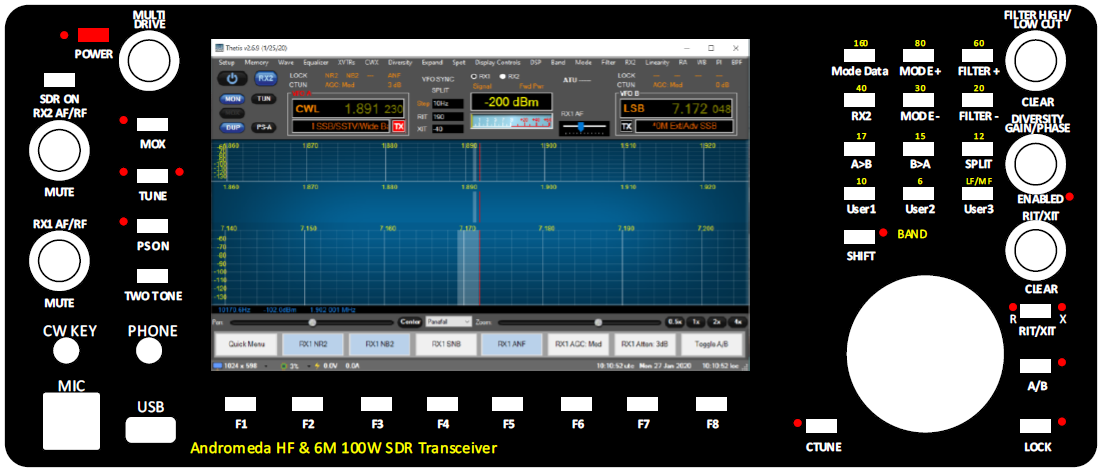This screenshot has height=473, width=1102.
Task: Toggle the PS-A PureSignal button
Action: pyautogui.click(x=264, y=128)
